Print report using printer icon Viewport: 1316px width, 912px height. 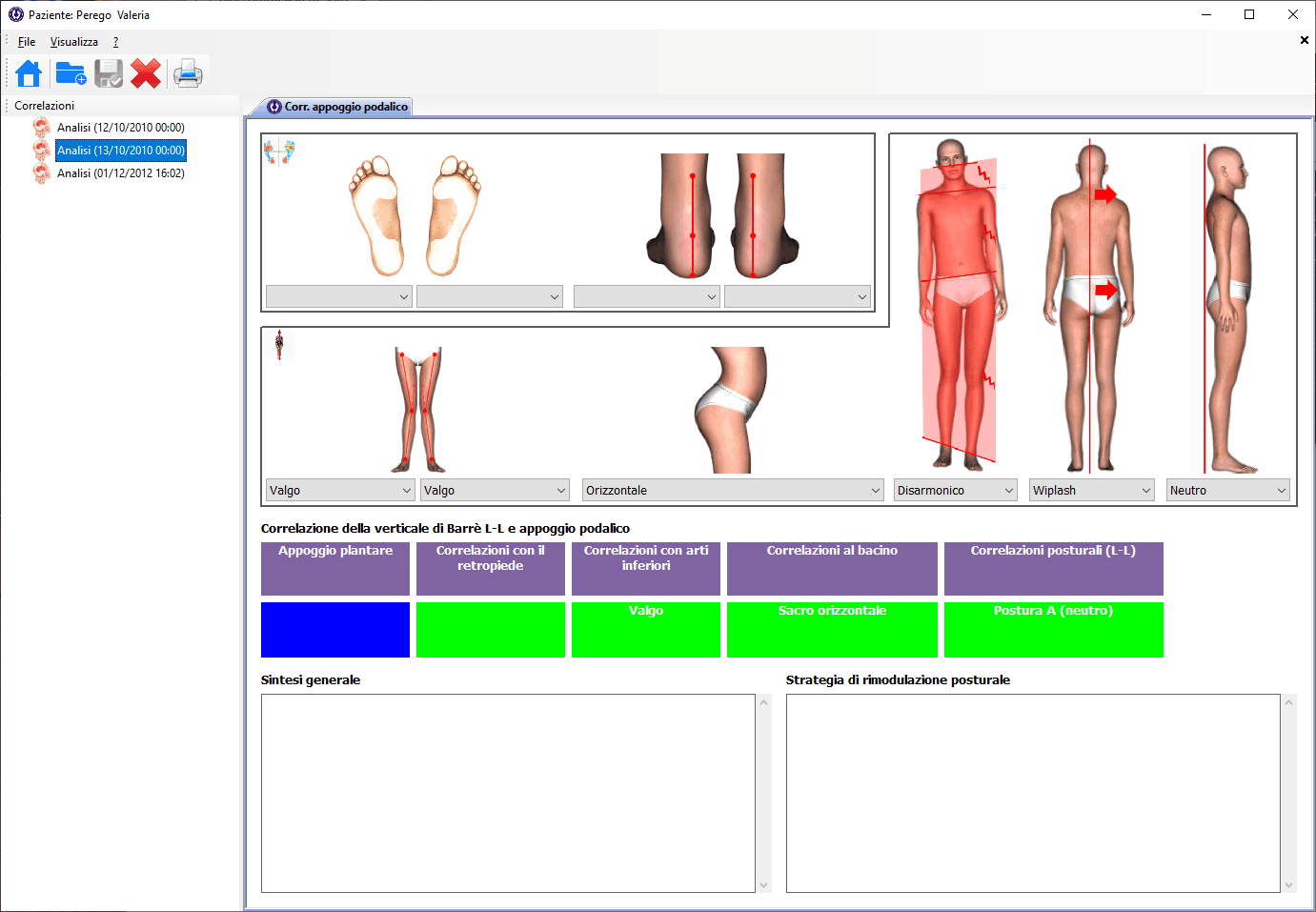click(x=188, y=73)
